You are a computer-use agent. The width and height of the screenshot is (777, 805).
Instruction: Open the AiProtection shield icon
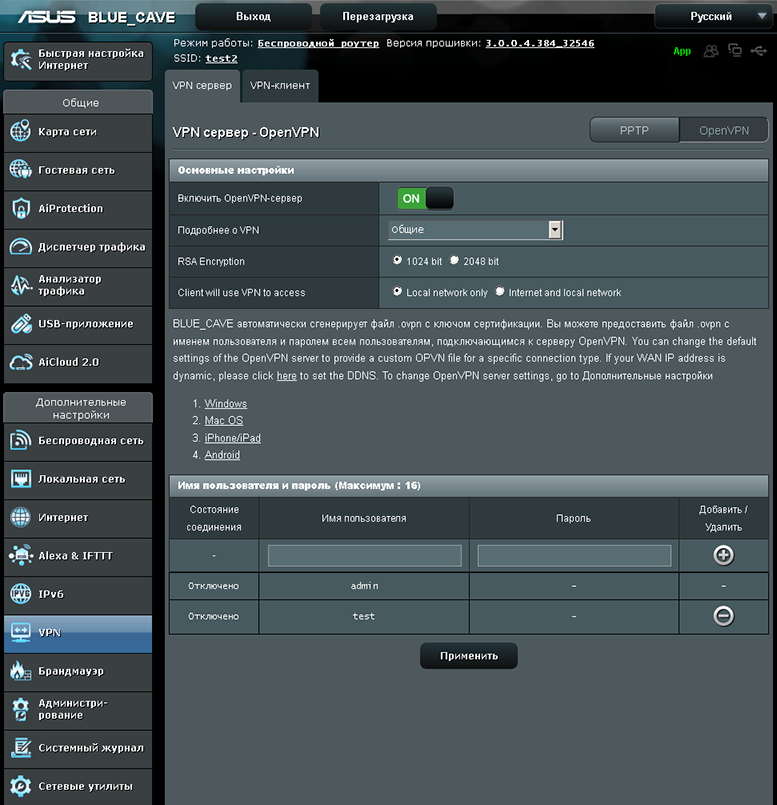coord(21,208)
